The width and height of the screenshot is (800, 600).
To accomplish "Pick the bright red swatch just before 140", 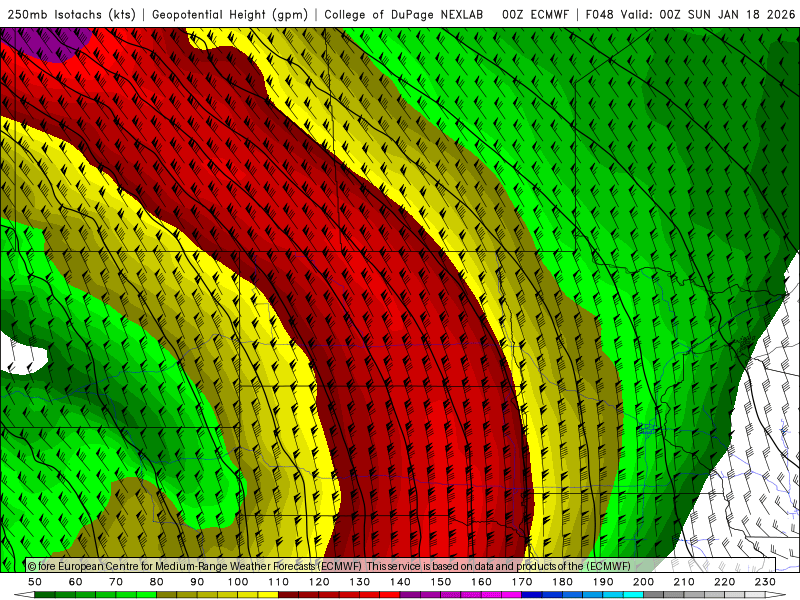I will click(x=390, y=595).
